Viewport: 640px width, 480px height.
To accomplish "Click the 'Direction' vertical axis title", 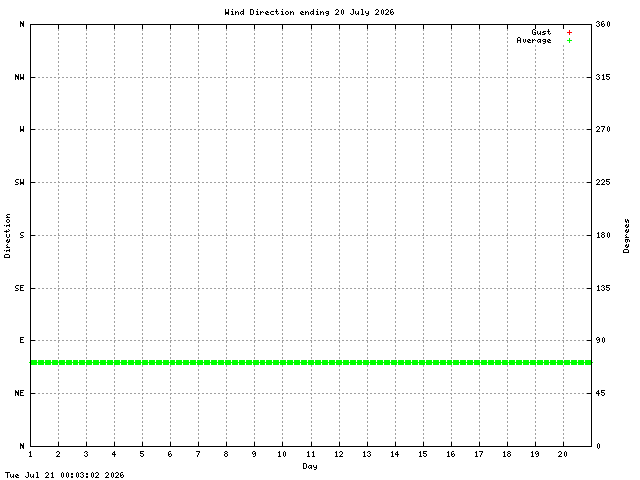I will coord(7,236).
